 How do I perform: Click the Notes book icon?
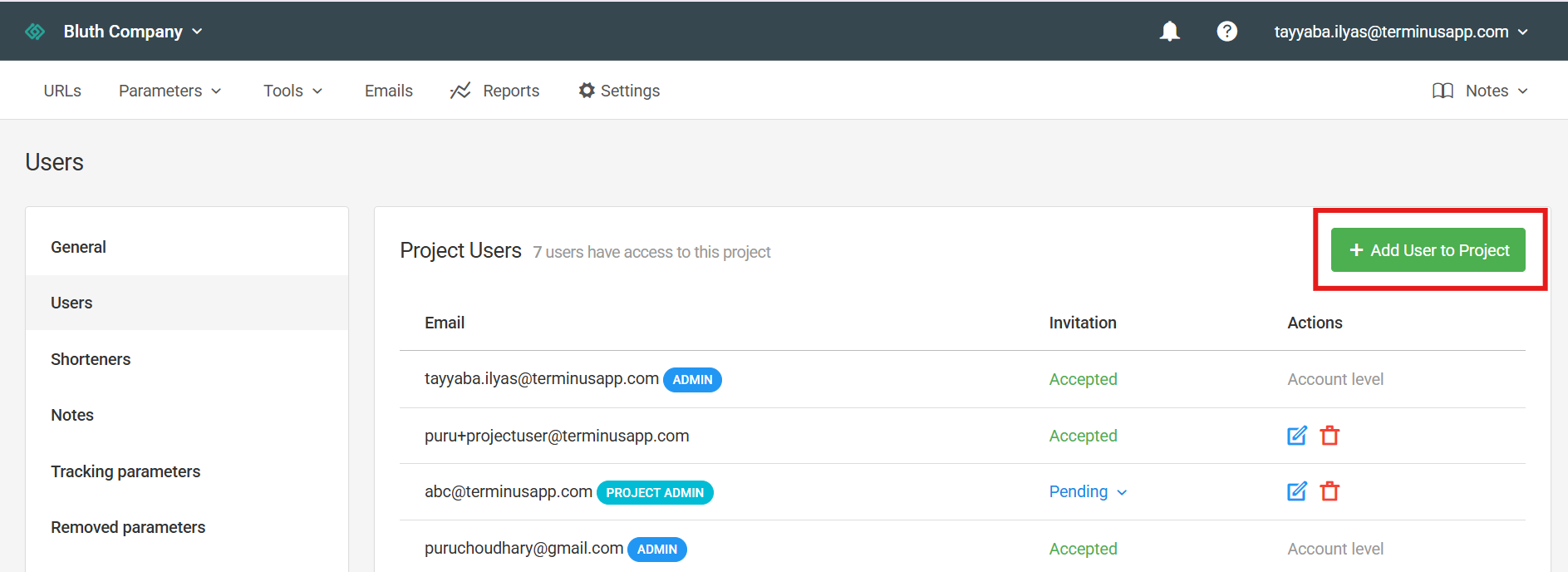coord(1443,91)
